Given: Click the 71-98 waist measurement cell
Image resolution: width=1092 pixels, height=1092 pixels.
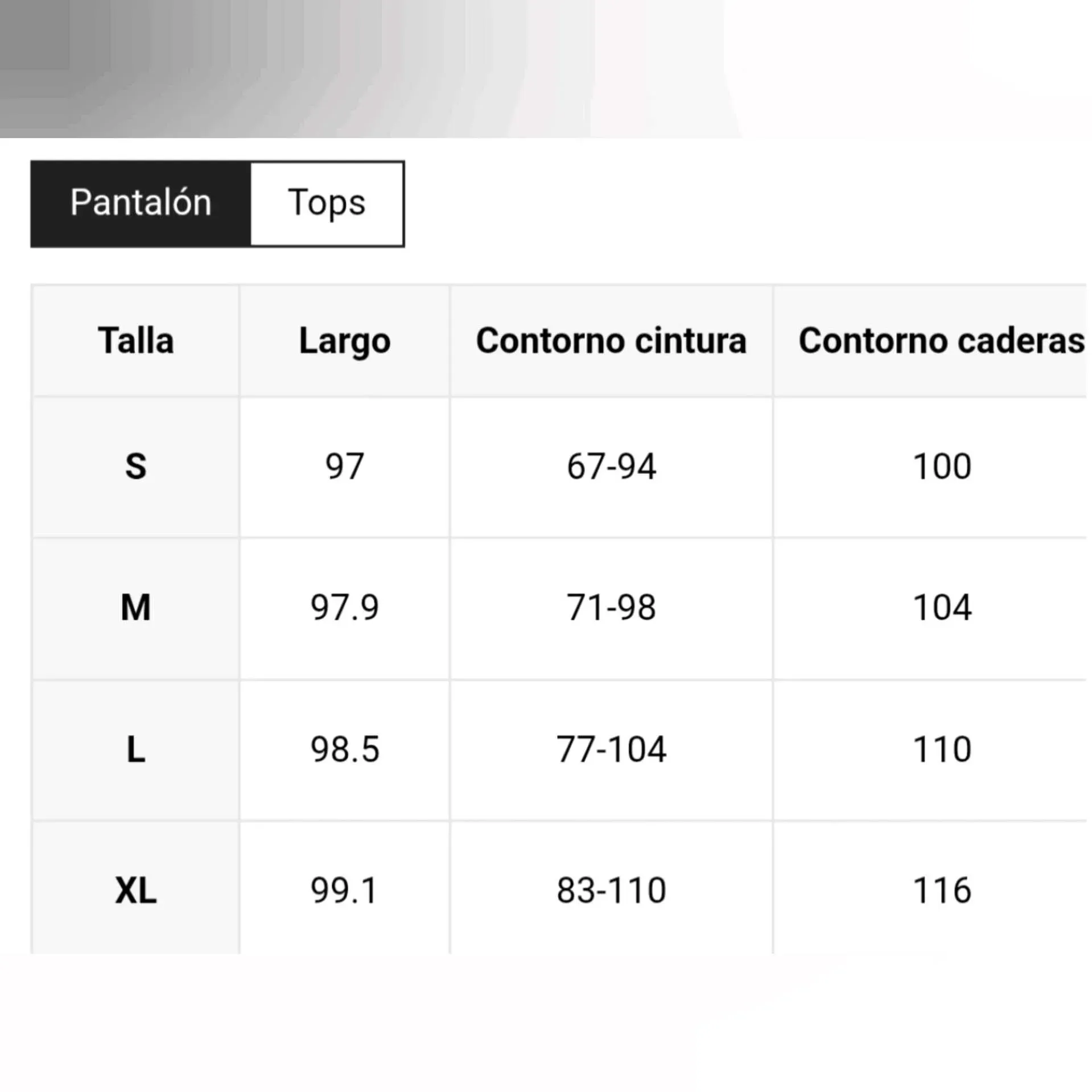Looking at the screenshot, I should pos(611,607).
